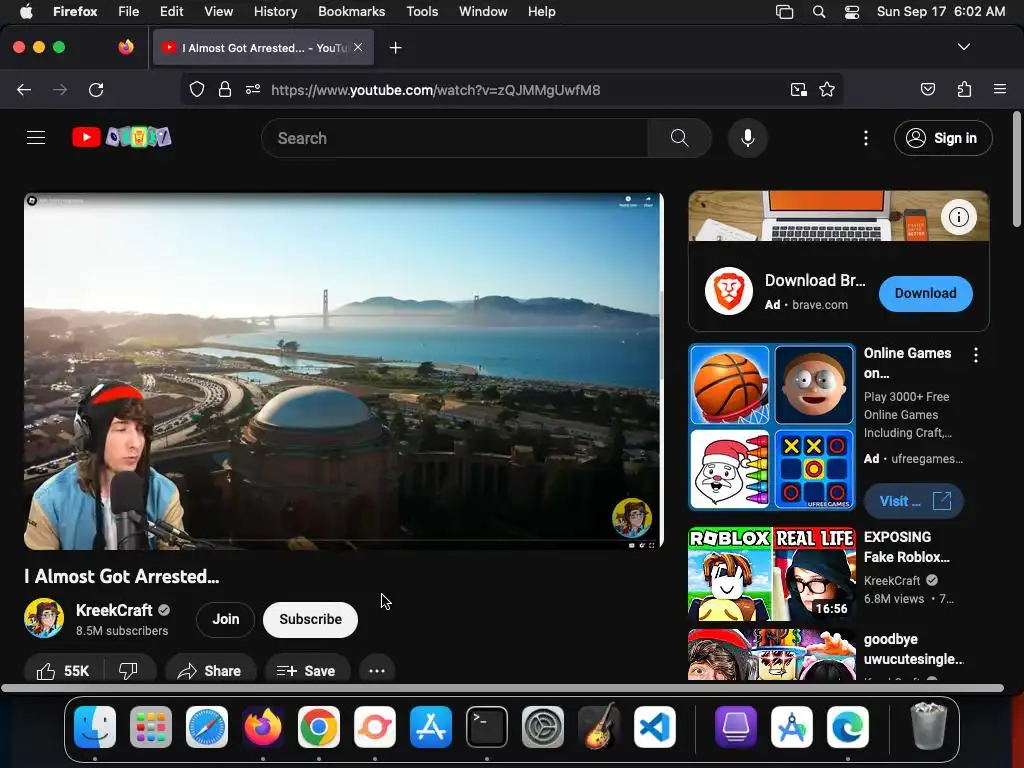1024x768 pixels.
Task: Select the I Almost Got Arrested tab
Action: [x=263, y=47]
